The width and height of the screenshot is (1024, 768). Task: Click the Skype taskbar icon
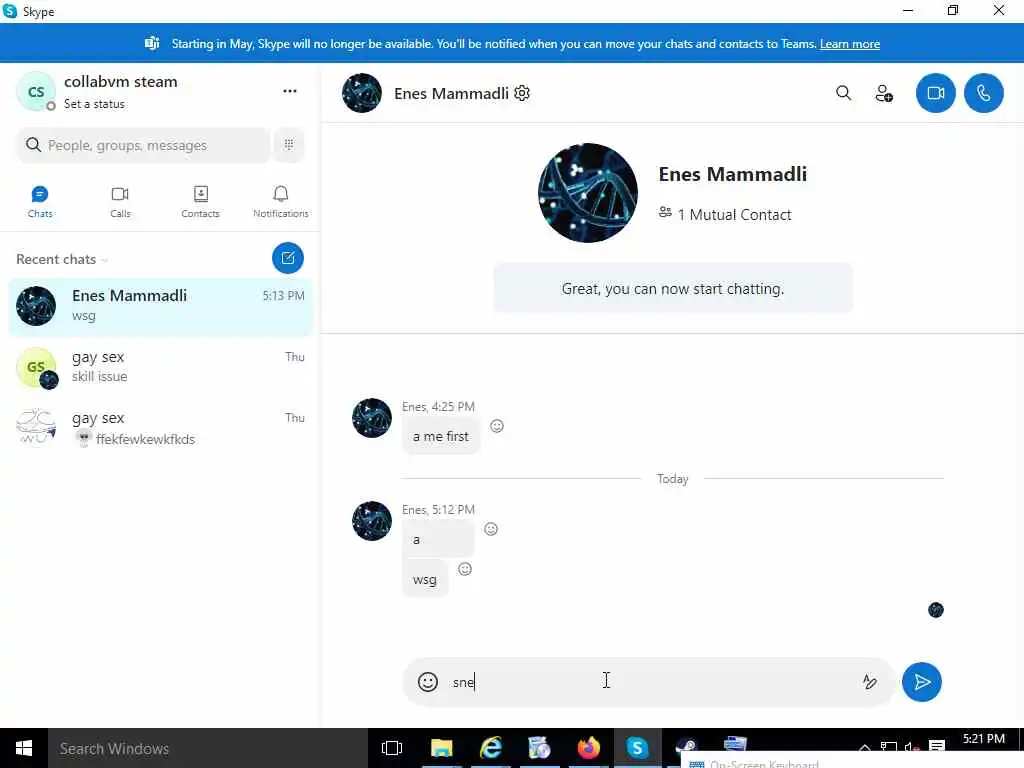click(637, 748)
